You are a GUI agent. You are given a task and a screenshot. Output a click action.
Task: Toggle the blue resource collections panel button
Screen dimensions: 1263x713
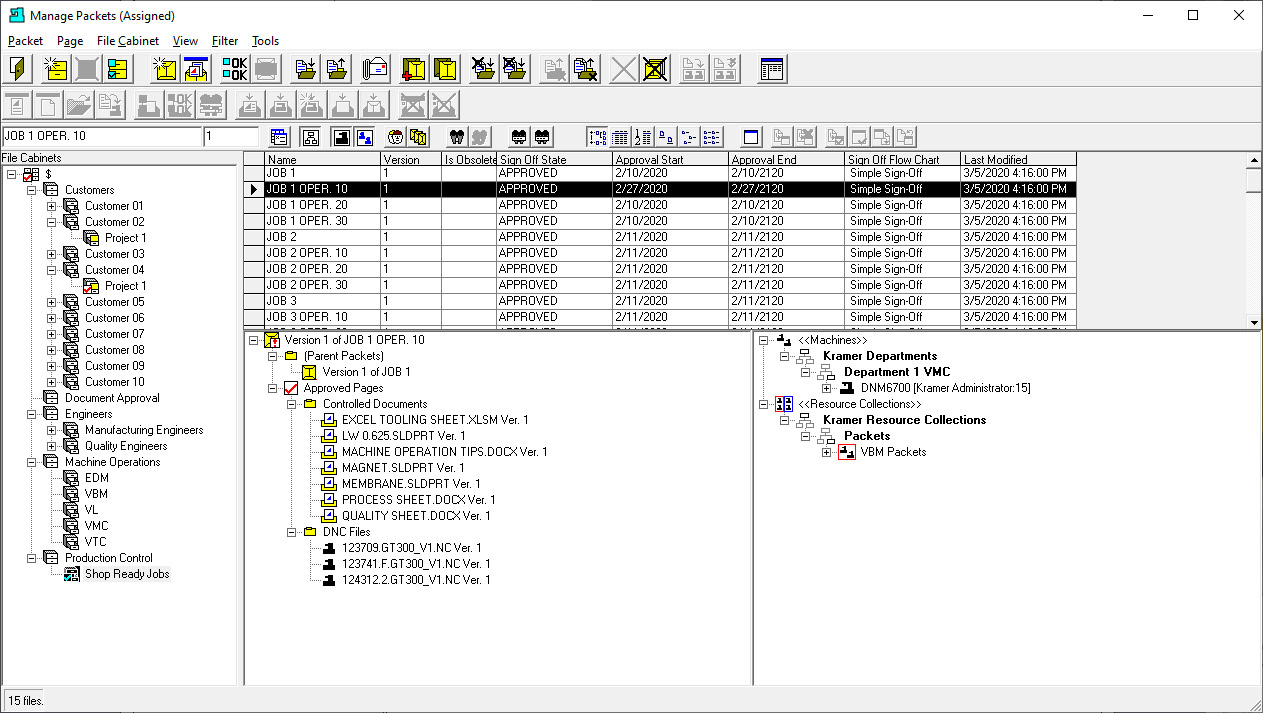click(364, 137)
